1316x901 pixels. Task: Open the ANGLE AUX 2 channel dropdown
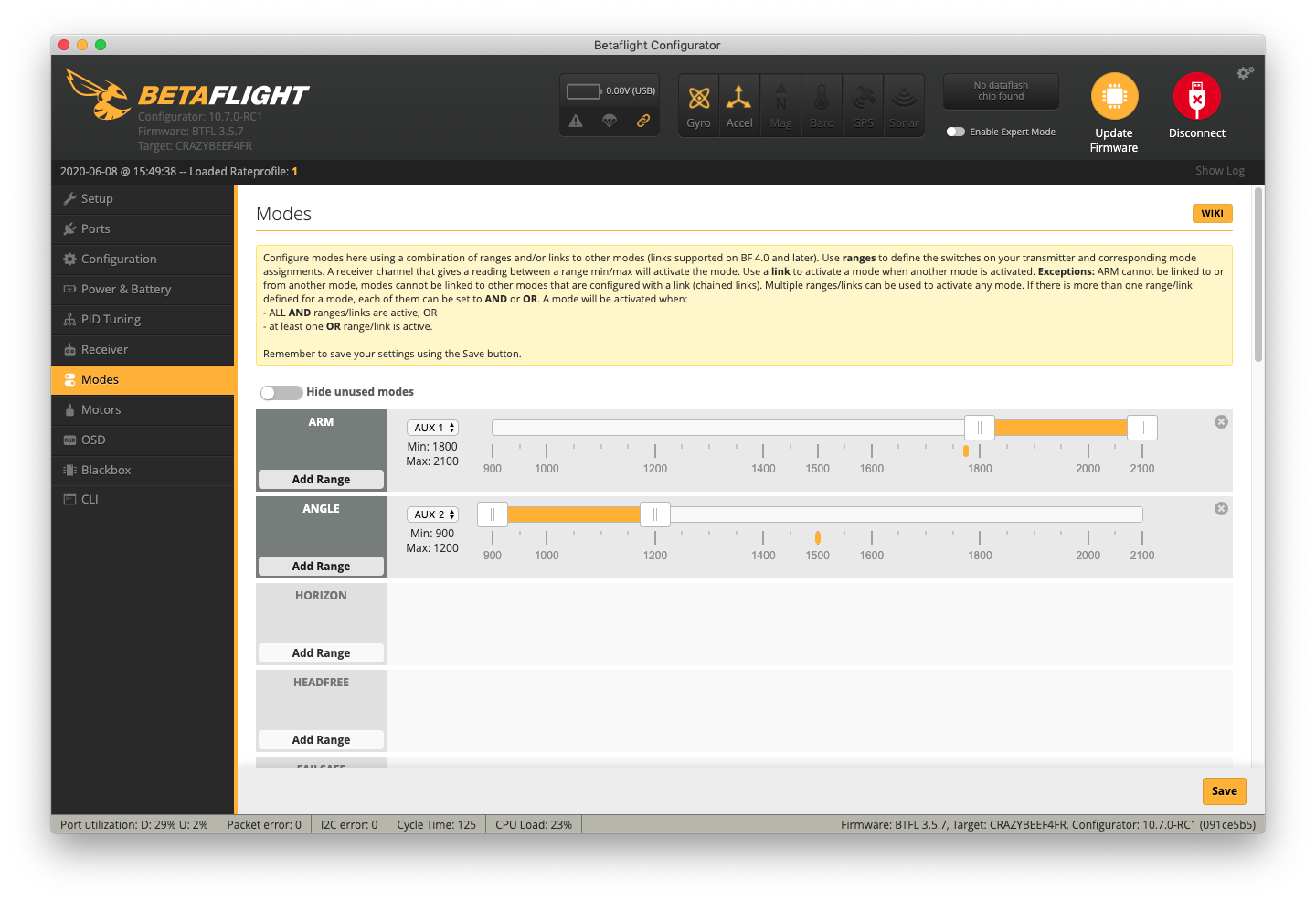tap(432, 514)
